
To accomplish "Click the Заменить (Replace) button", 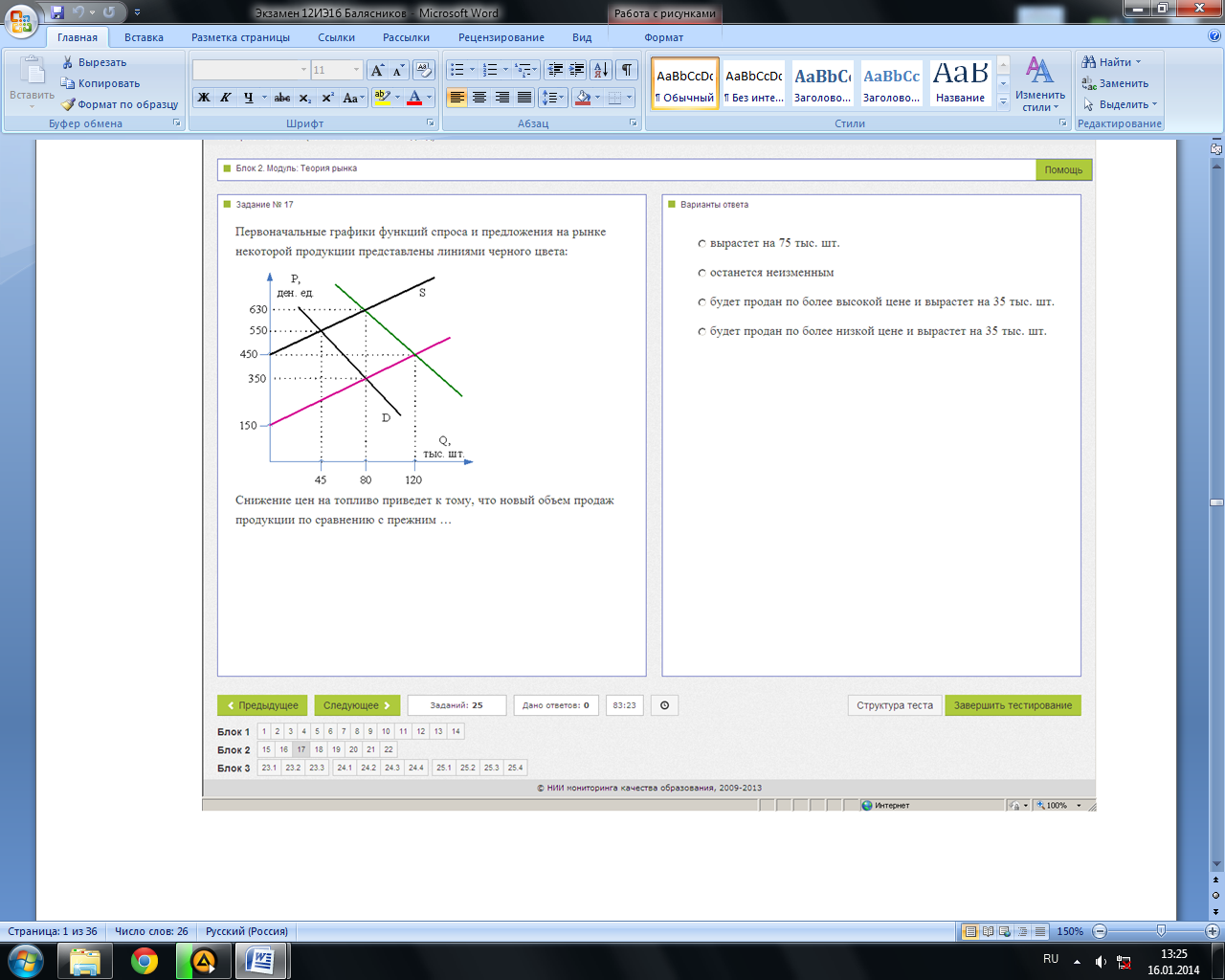I will click(x=1114, y=83).
